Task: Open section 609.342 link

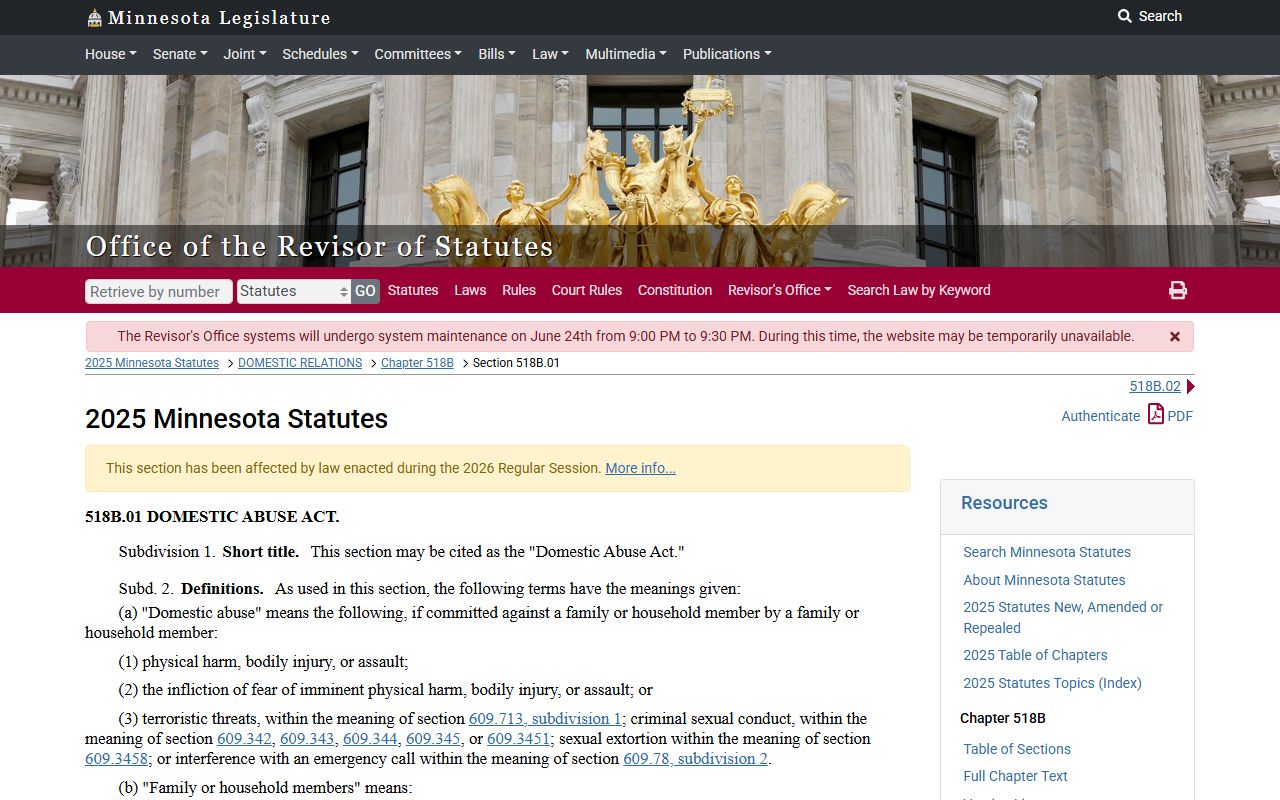Action: pos(244,738)
